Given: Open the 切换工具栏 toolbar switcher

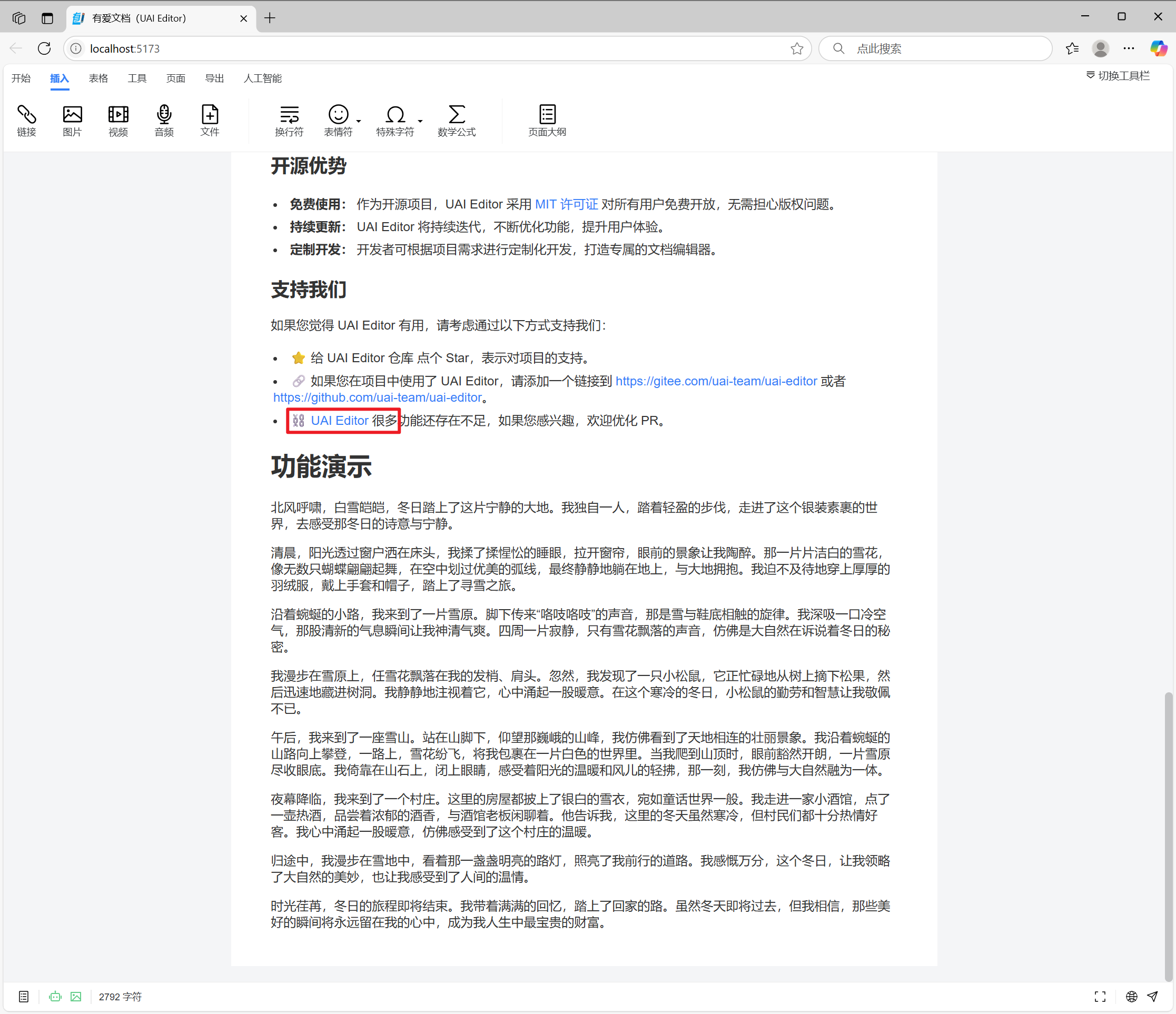Looking at the screenshot, I should click(x=1118, y=76).
